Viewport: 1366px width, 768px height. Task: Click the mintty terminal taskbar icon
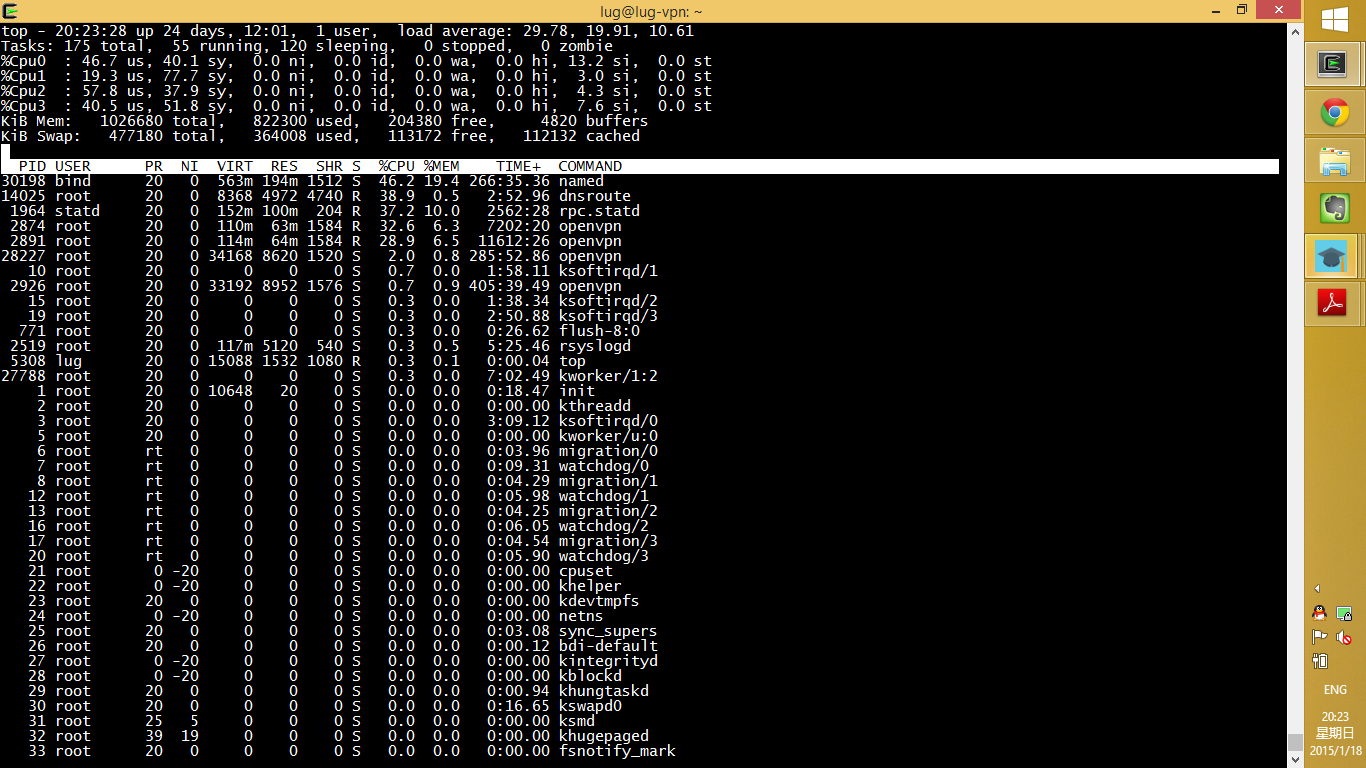coord(1334,65)
